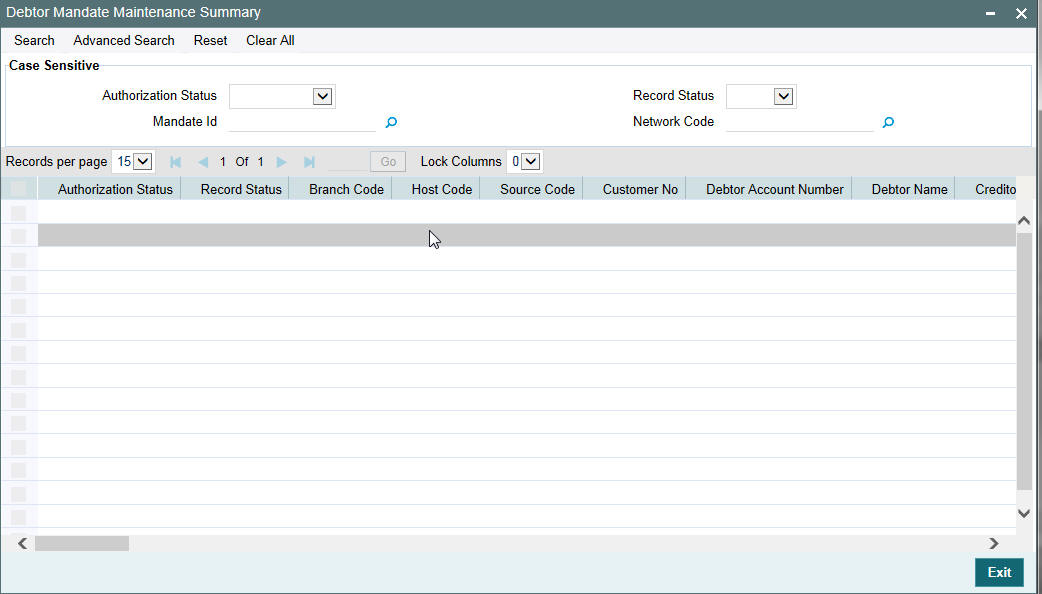Viewport: 1042px width, 594px height.
Task: Click Reset in the toolbar
Action: [211, 41]
